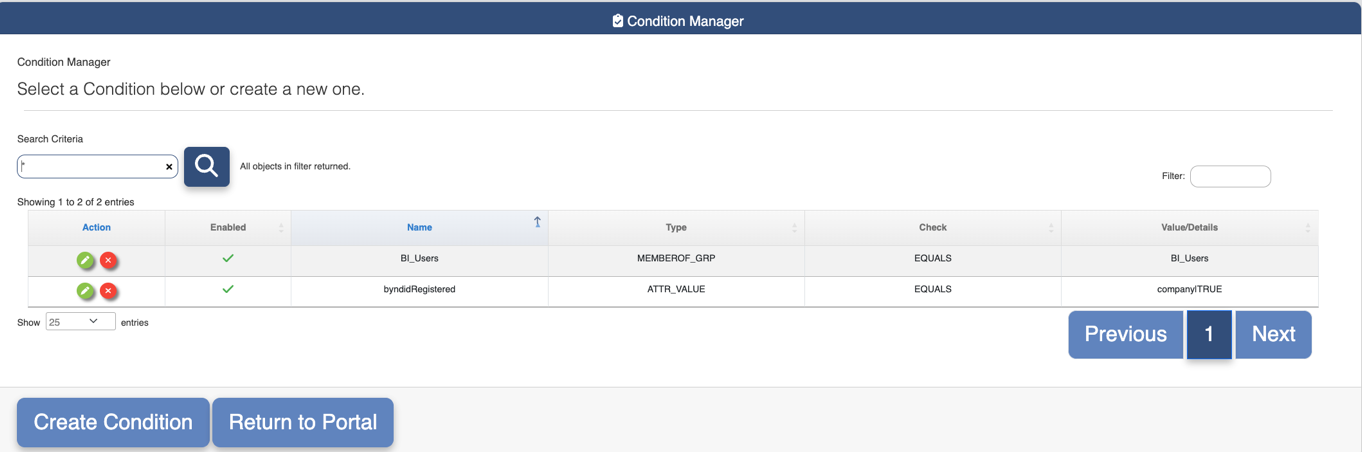The height and width of the screenshot is (452, 1362).
Task: Click the Action column header
Action: (96, 227)
